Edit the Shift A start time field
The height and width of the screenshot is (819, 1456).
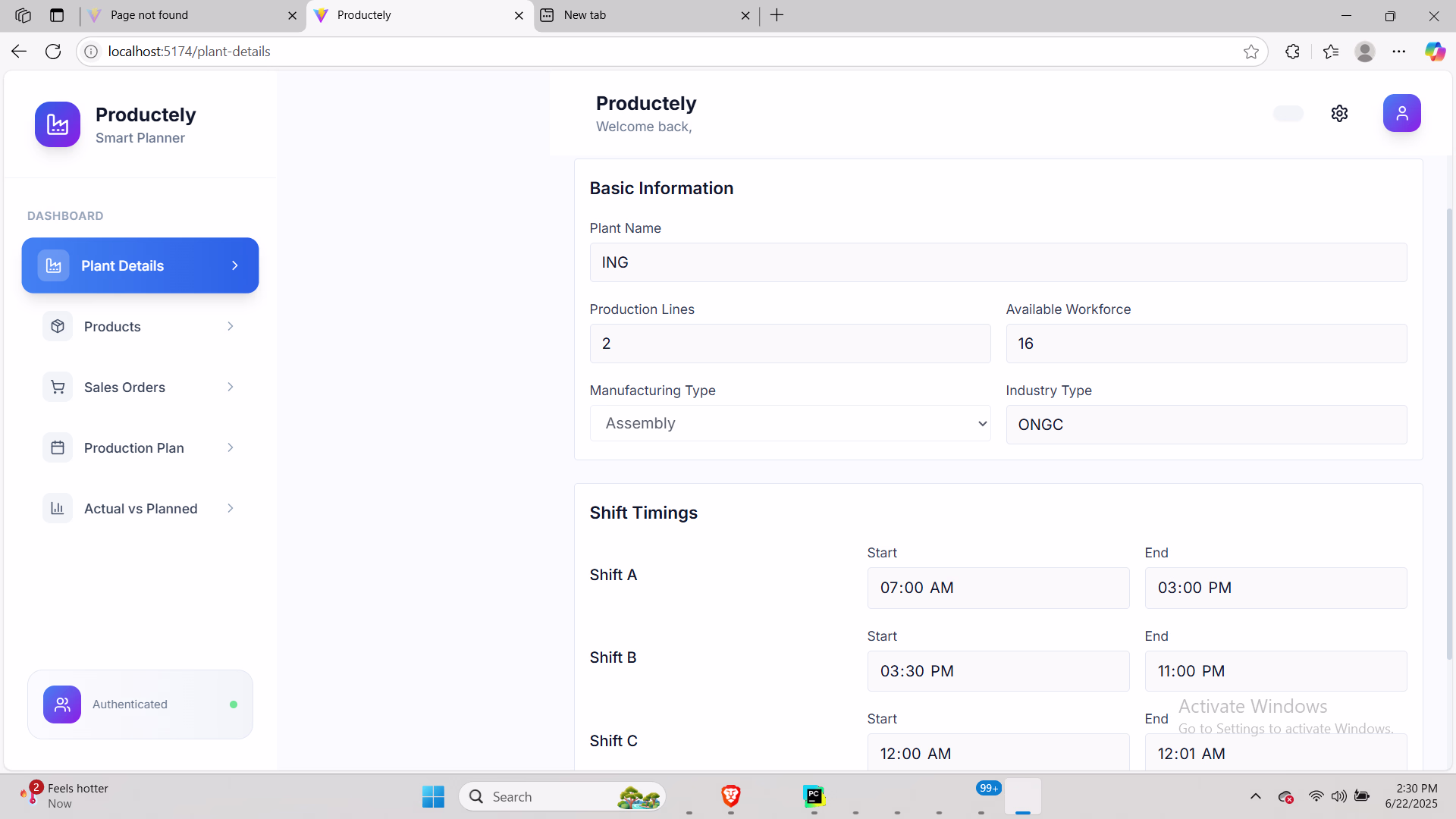coord(997,588)
